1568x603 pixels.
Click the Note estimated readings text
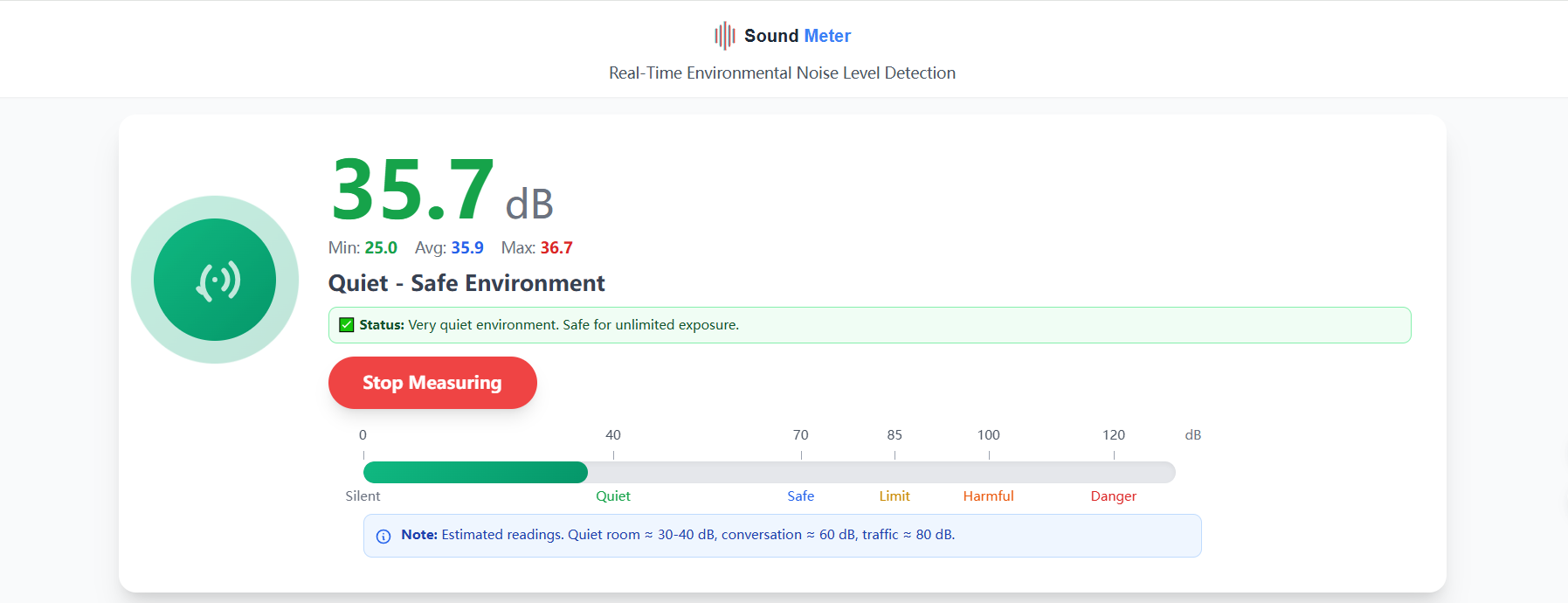(x=678, y=535)
